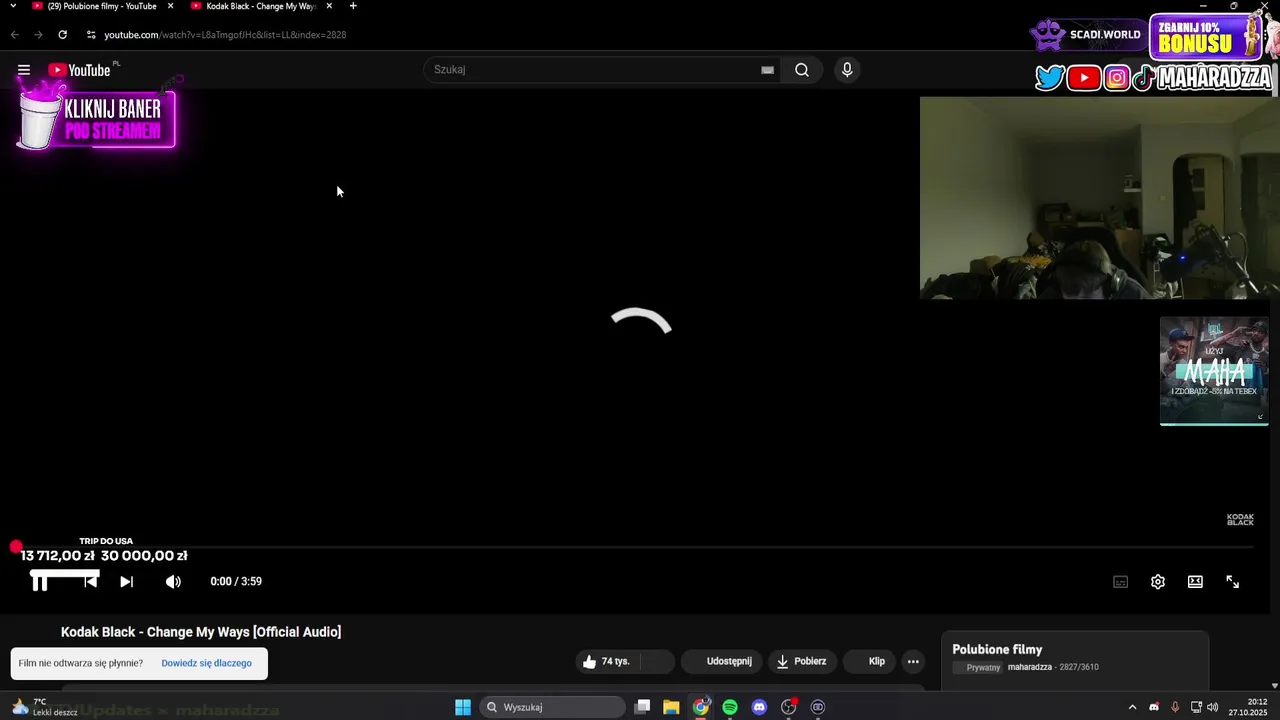Reload the current page
Viewport: 1280px width, 720px height.
click(62, 35)
